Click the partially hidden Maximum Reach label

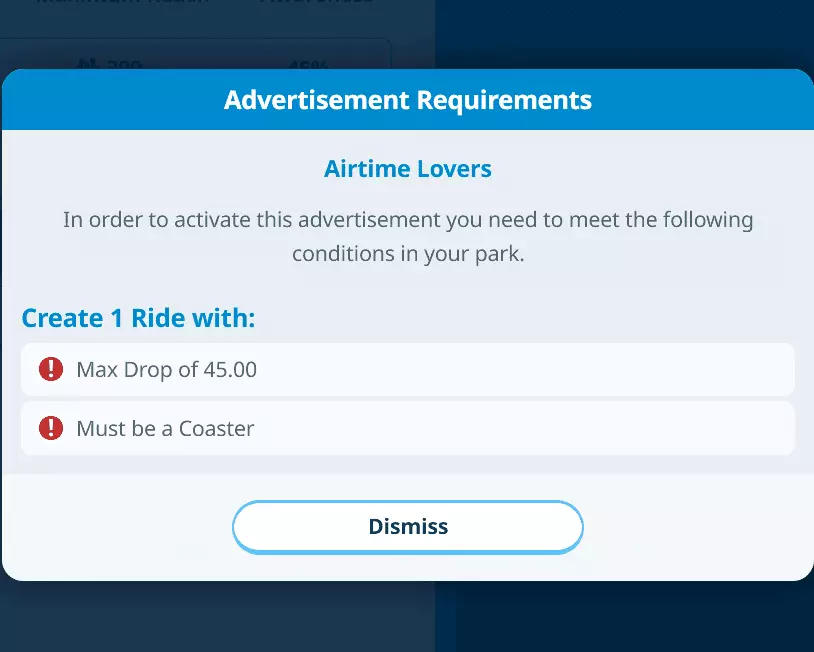(122, 3)
